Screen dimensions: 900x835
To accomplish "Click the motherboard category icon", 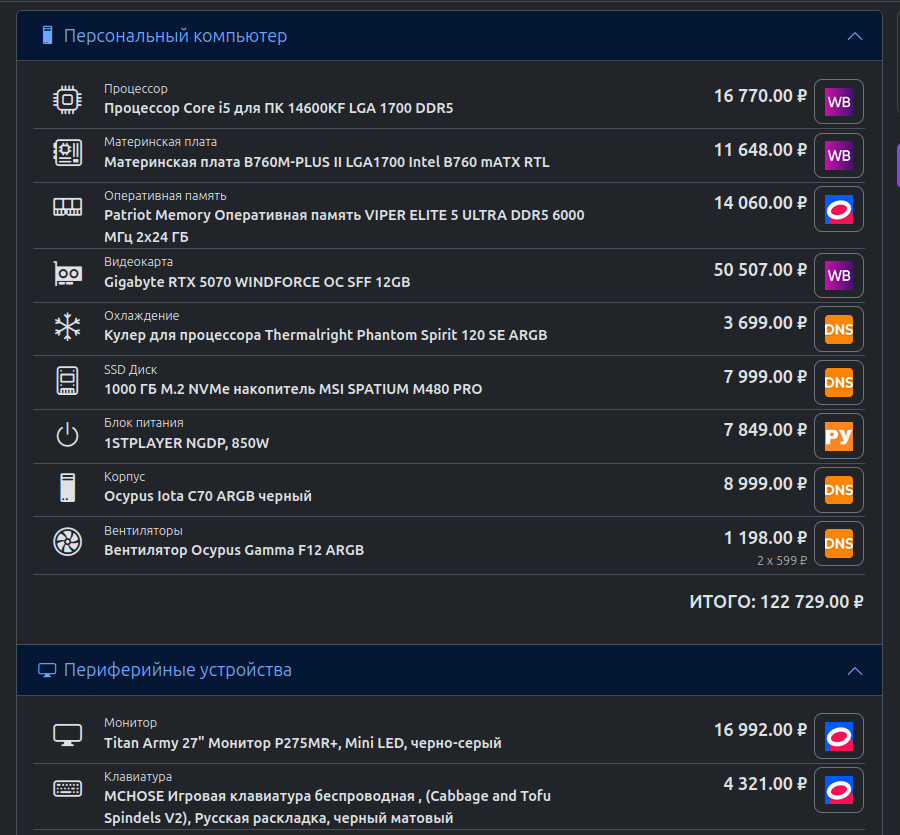I will [68, 153].
